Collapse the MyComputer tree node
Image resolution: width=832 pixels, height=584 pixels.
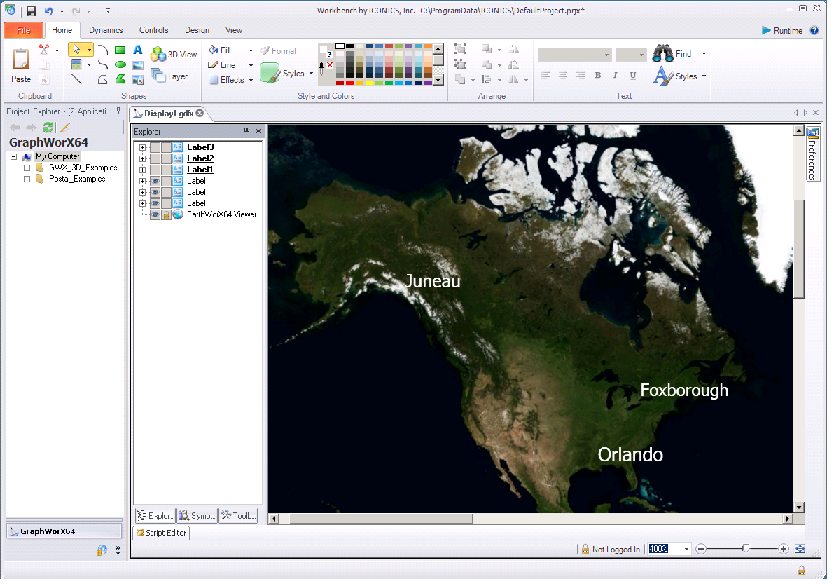click(14, 157)
